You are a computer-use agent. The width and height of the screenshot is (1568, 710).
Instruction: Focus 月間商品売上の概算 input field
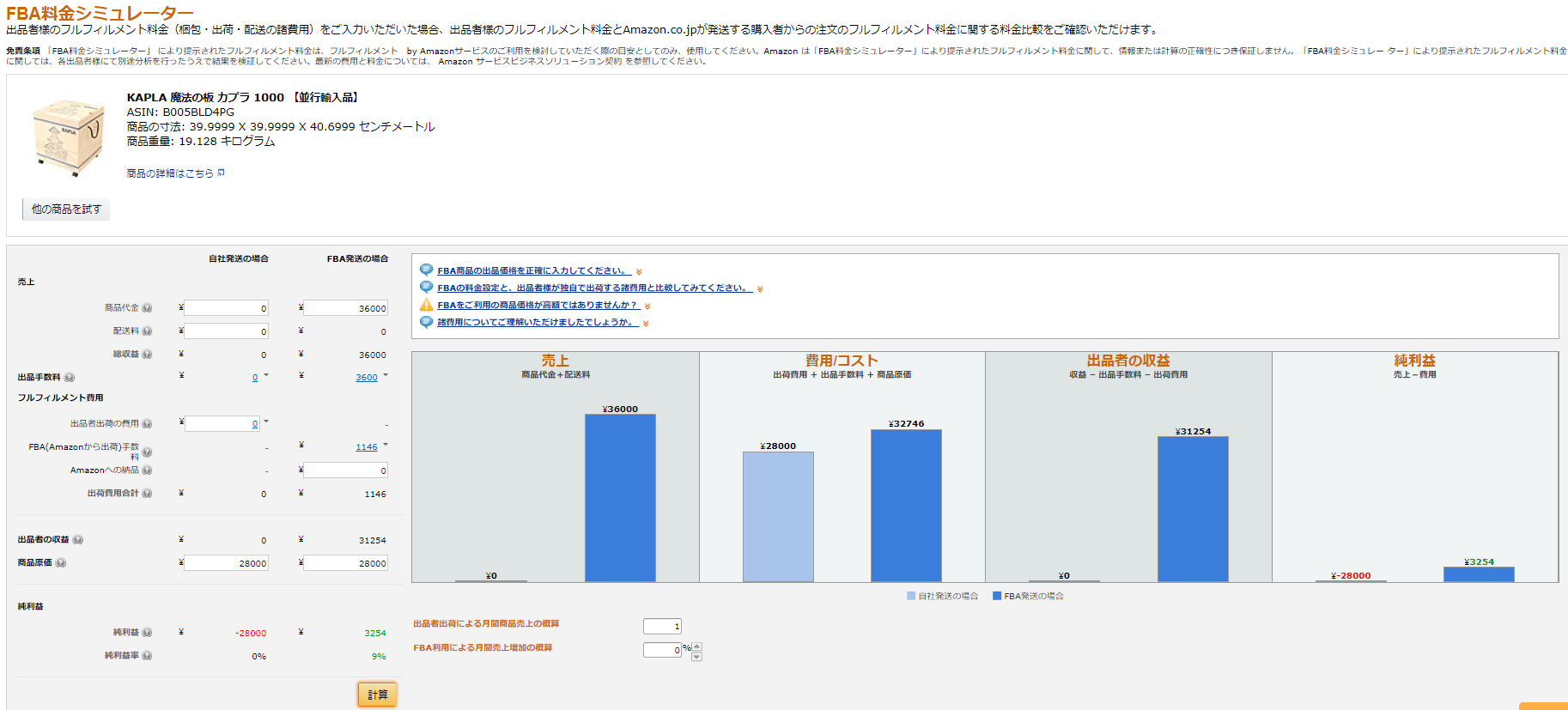pos(663,627)
